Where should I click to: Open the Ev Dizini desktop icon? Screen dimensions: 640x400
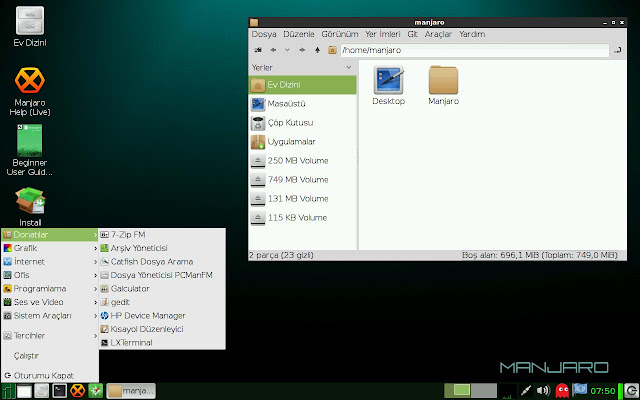pyautogui.click(x=30, y=26)
